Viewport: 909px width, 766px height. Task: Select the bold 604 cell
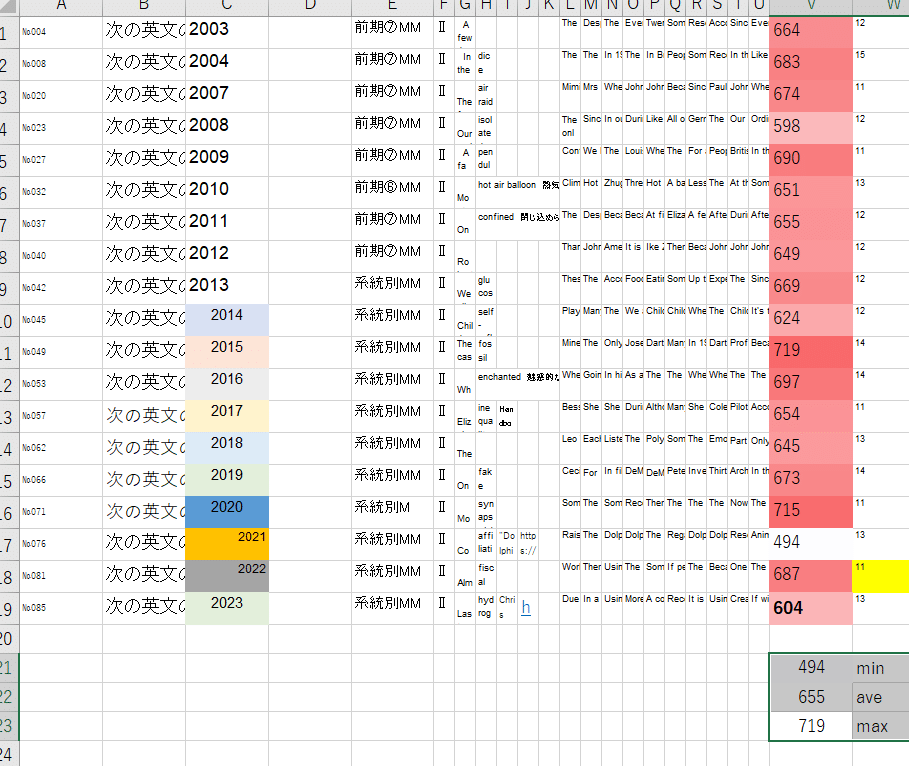click(x=810, y=608)
